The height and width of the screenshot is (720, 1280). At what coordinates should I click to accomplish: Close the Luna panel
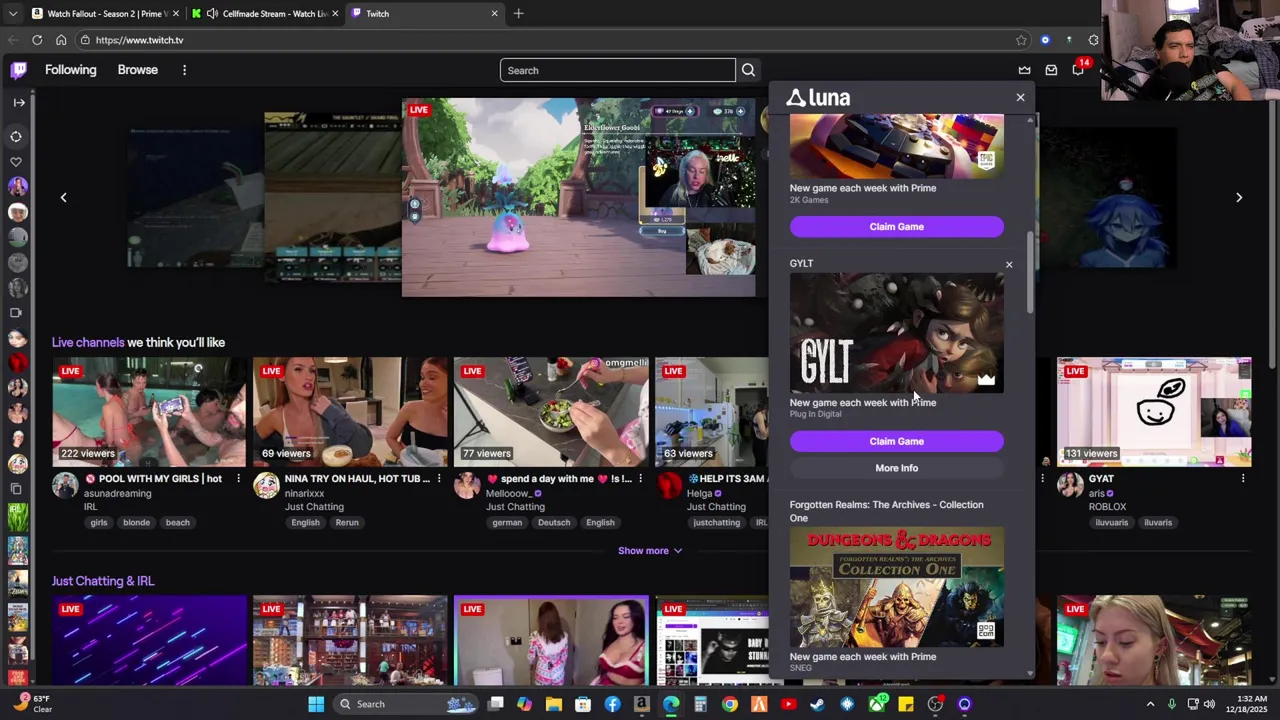[x=1020, y=98]
